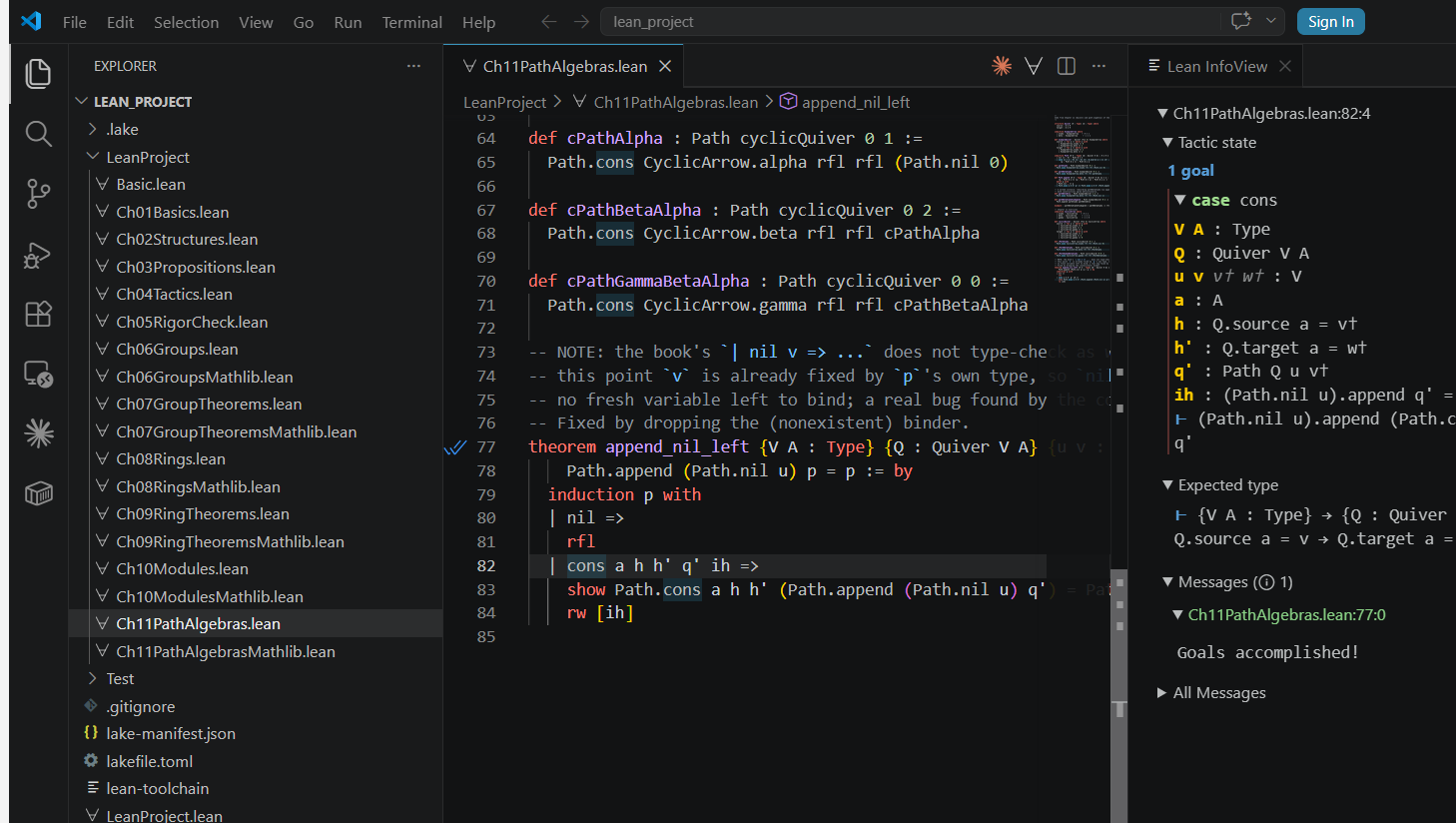Click the orange starburst icon in editor toolbar
Image resolution: width=1456 pixels, height=823 pixels.
(1002, 66)
